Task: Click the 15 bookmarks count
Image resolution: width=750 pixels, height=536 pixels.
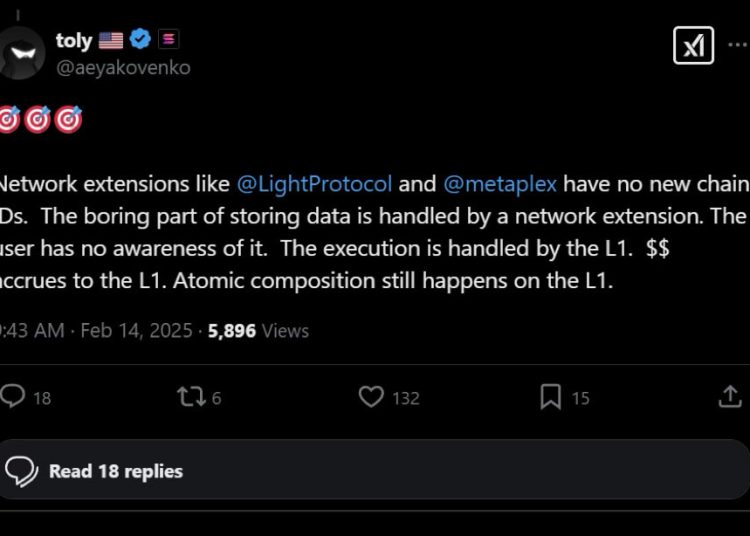Action: pos(580,398)
